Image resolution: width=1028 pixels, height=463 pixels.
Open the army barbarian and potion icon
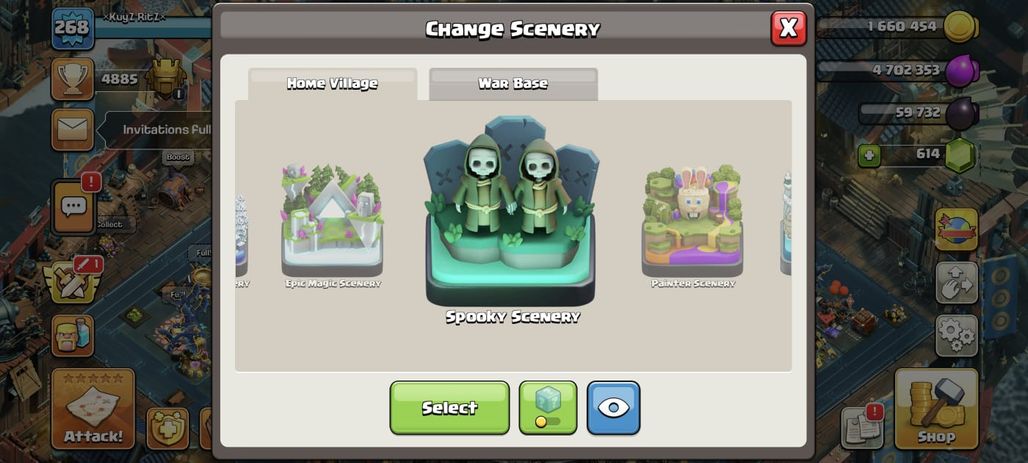(72, 336)
